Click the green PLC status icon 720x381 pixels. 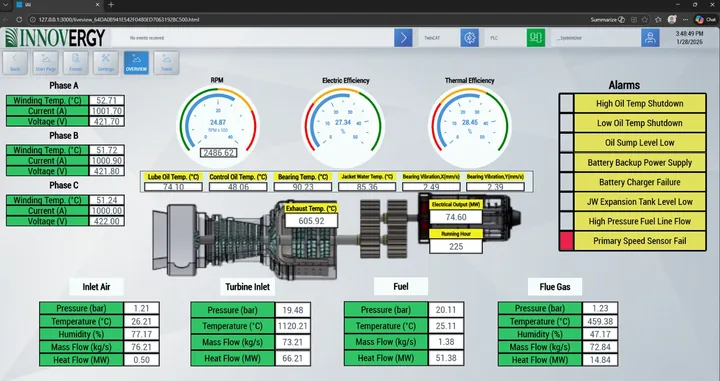[x=535, y=38]
